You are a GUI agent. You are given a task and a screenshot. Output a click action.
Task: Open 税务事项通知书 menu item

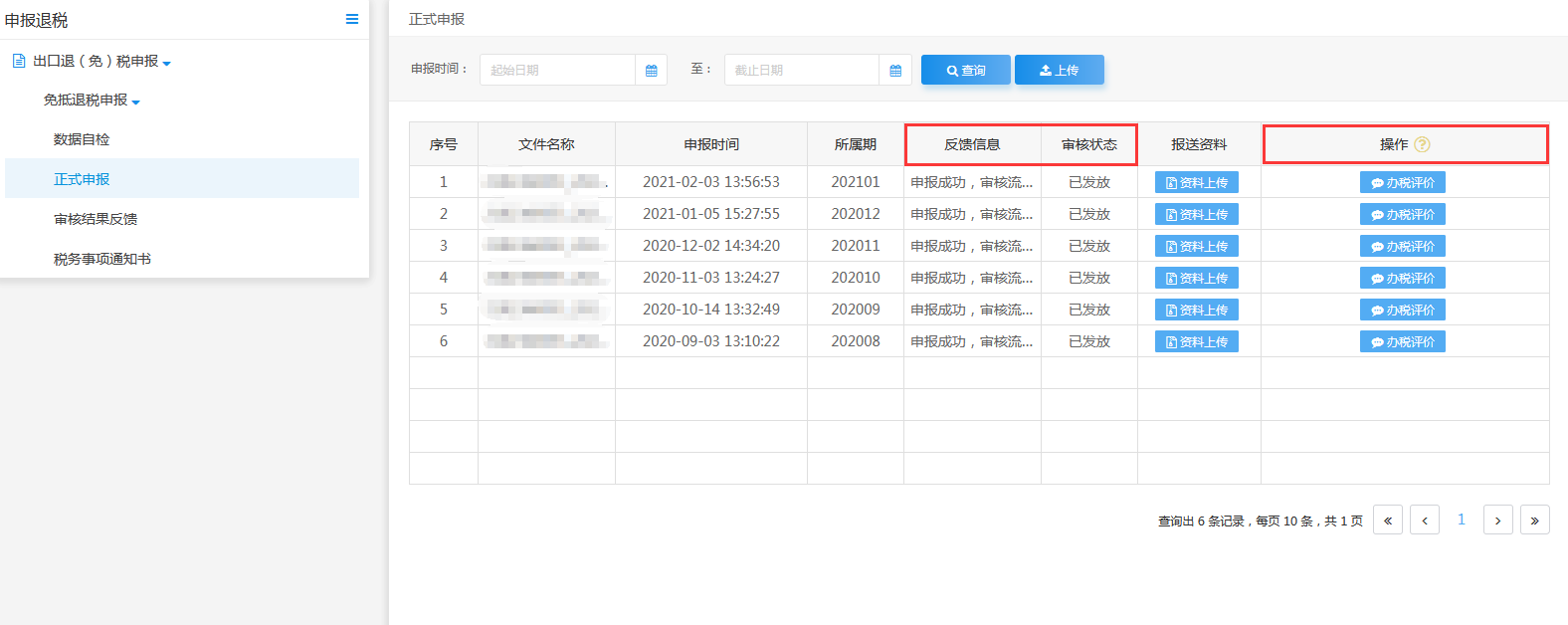pyautogui.click(x=102, y=259)
